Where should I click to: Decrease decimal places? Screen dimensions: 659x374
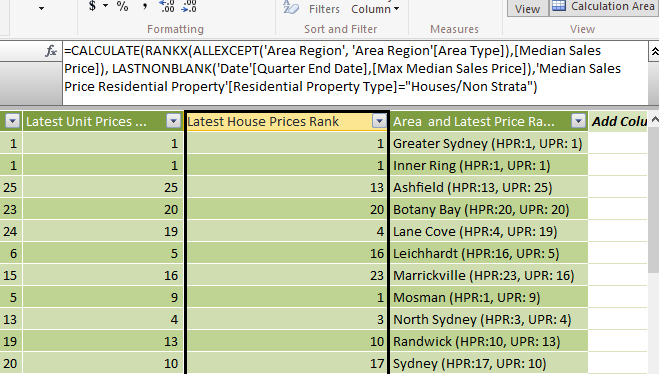click(x=189, y=6)
